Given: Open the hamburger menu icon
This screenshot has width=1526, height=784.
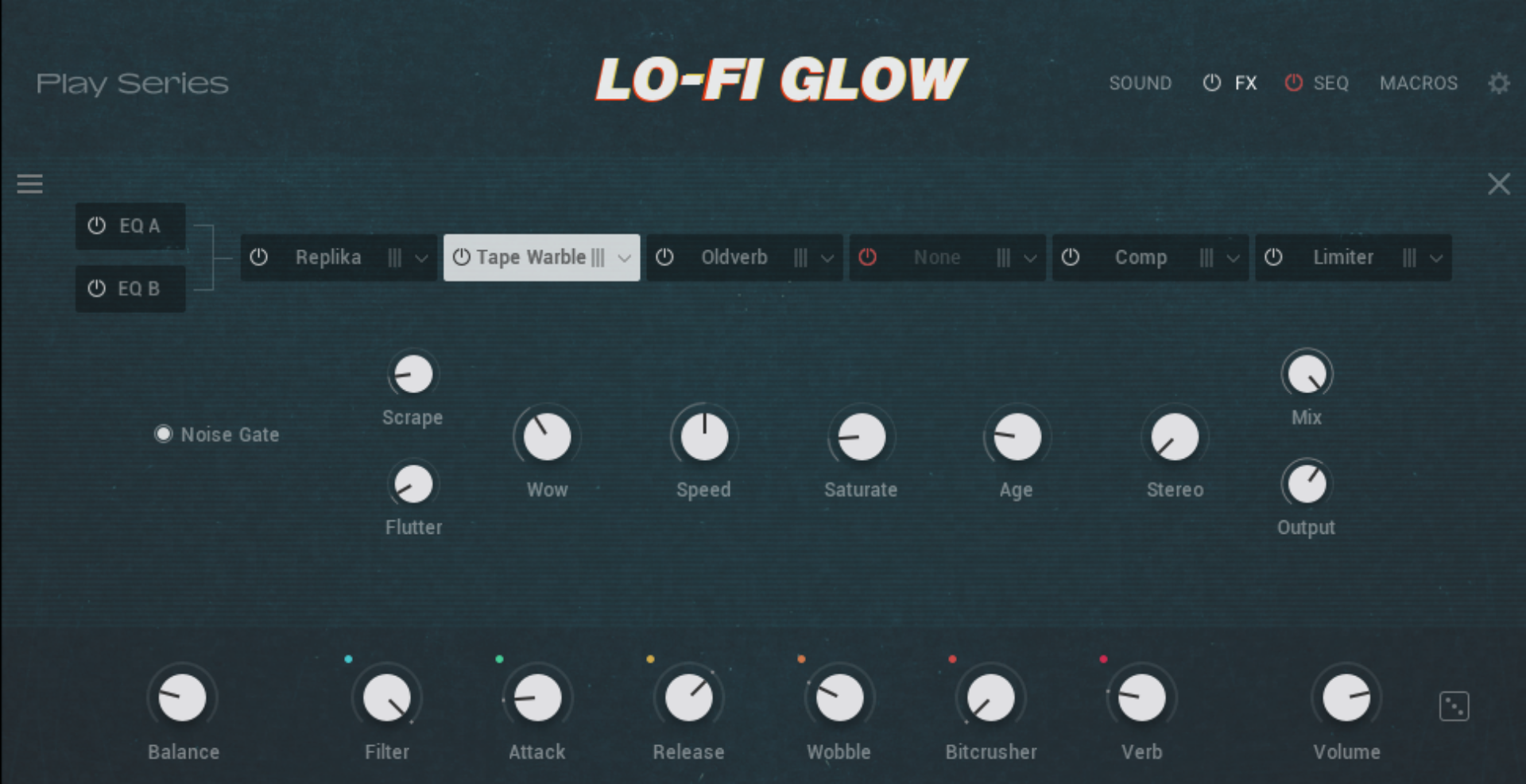Looking at the screenshot, I should [x=29, y=183].
